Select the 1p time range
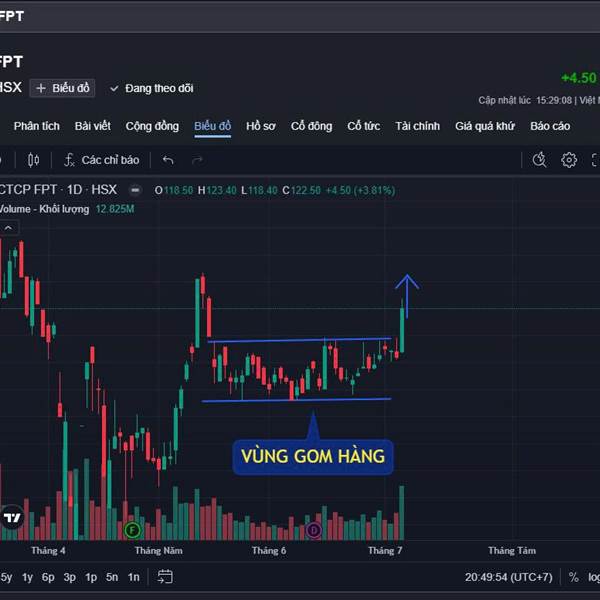600x600 pixels. pyautogui.click(x=91, y=577)
